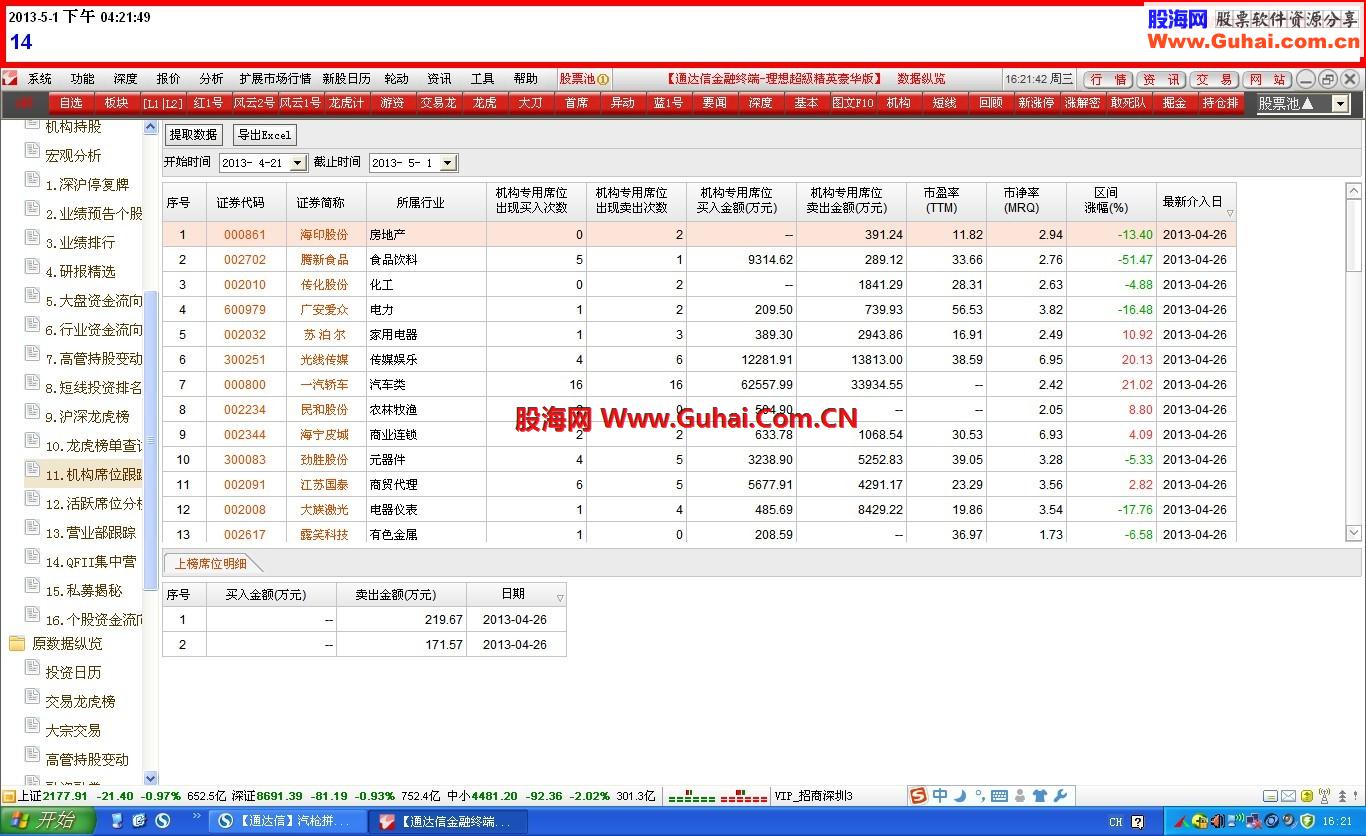
Task: Select the 上榜席位明细 tab
Action: (211, 564)
